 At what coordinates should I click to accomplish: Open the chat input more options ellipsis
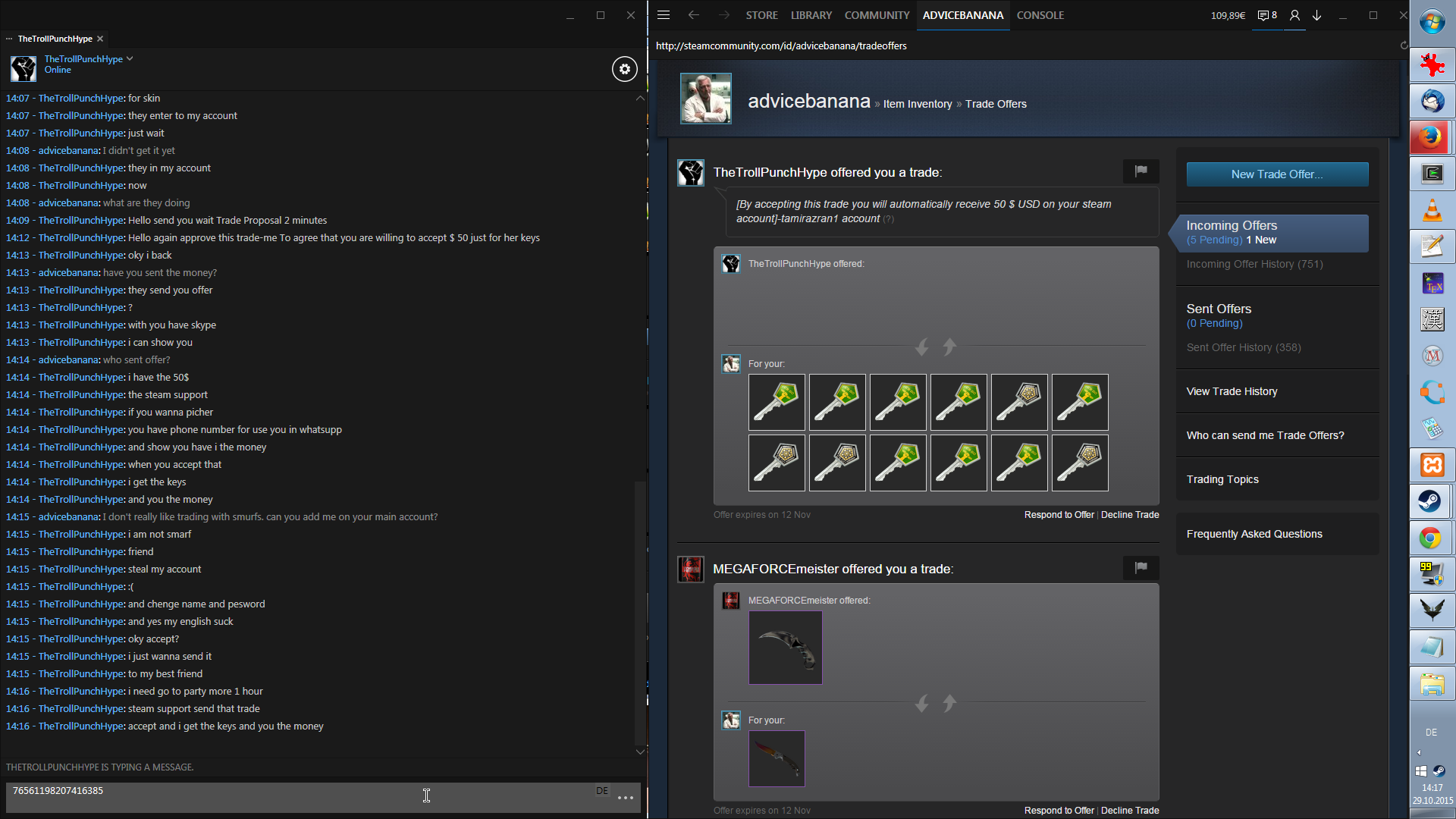pyautogui.click(x=626, y=798)
